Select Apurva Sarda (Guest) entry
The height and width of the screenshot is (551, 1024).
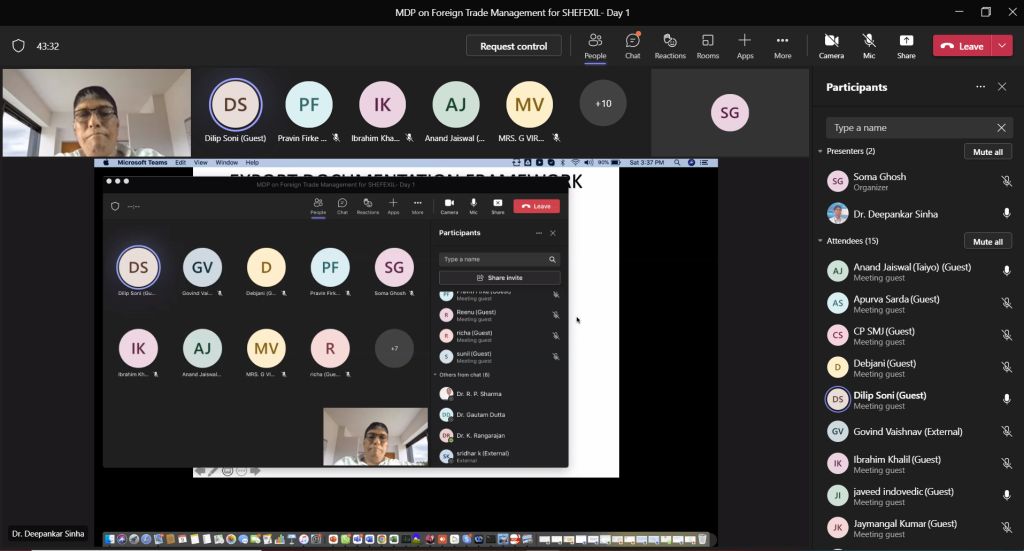[918, 303]
